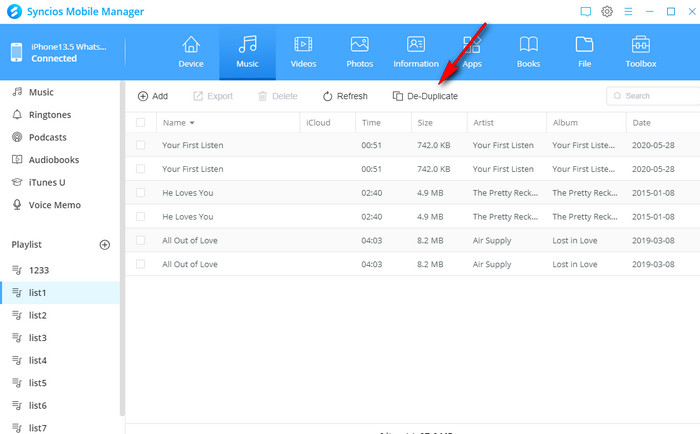Screen dimensions: 700x434
Task: Open the feedback message icon
Action: click(585, 12)
